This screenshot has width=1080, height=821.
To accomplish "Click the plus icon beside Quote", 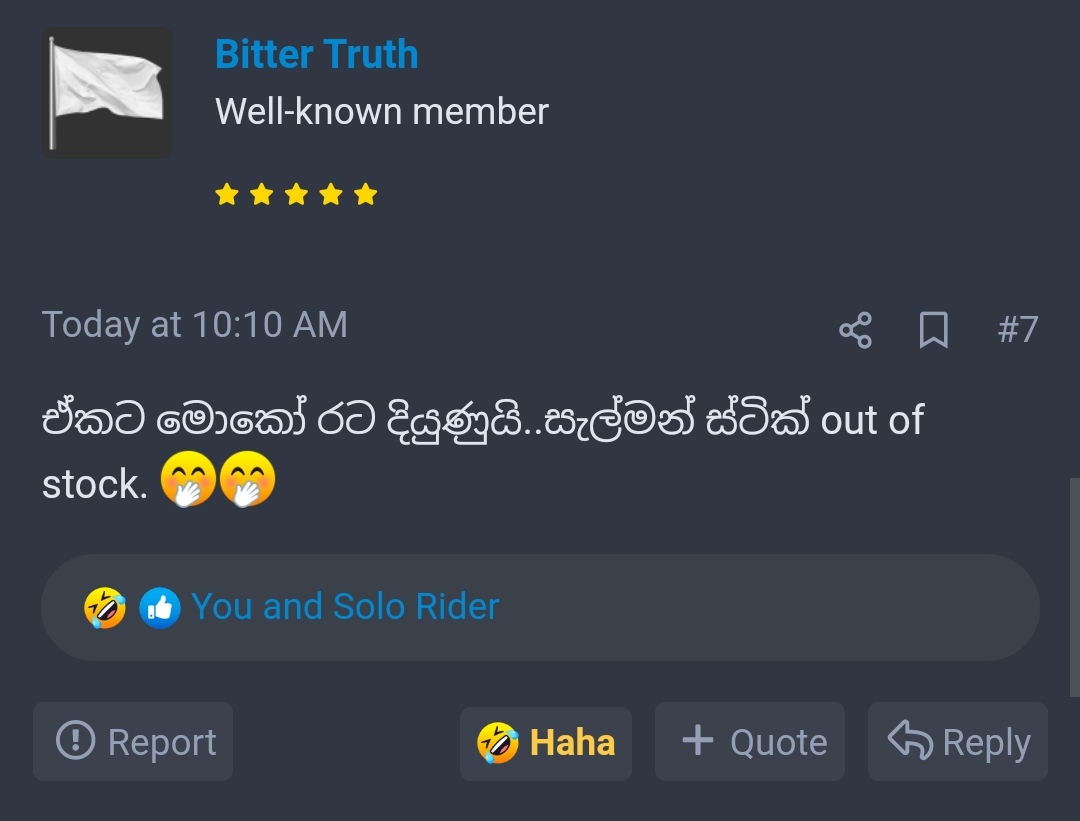I will coord(698,740).
